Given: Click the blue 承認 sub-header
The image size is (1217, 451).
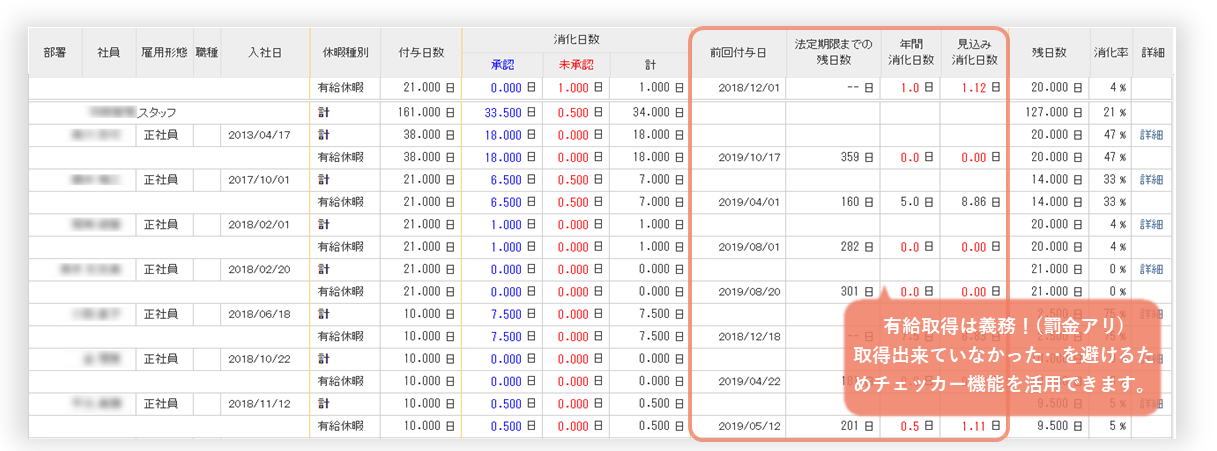Looking at the screenshot, I should coord(502,65).
